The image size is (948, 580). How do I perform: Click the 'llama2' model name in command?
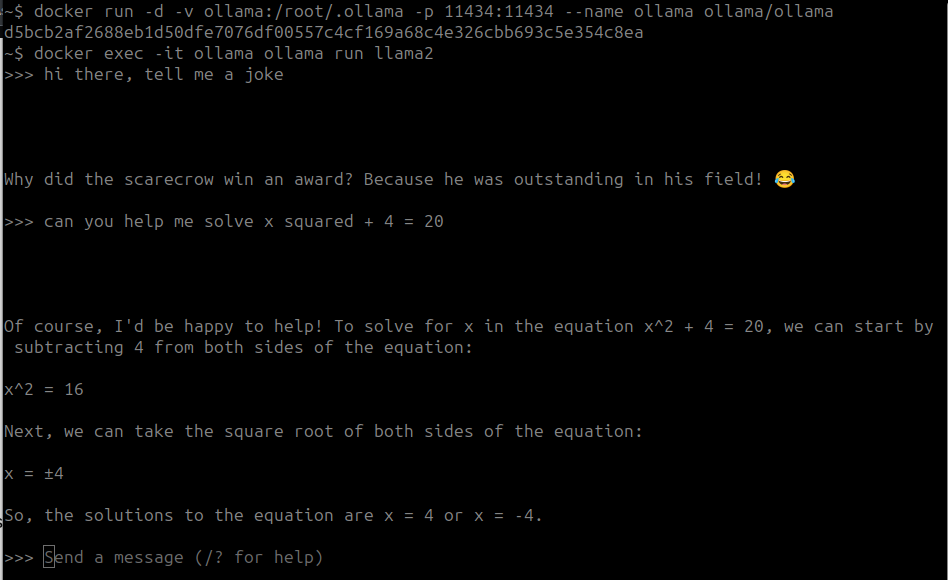tap(404, 54)
